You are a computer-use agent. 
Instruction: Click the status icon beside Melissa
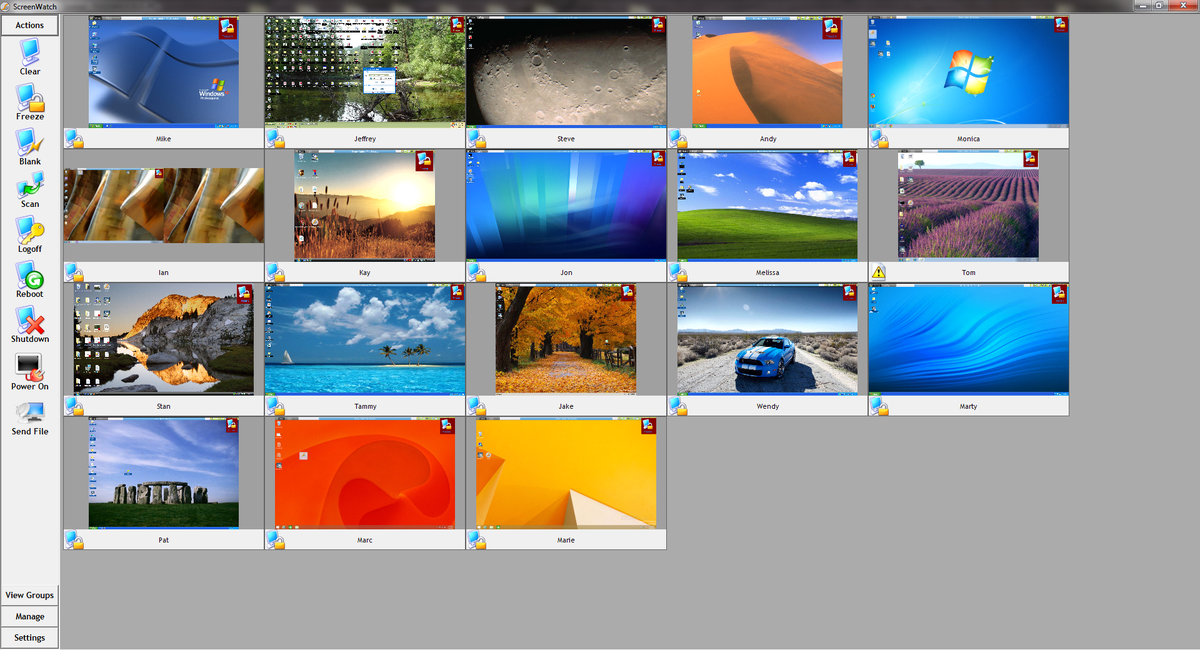tap(678, 272)
